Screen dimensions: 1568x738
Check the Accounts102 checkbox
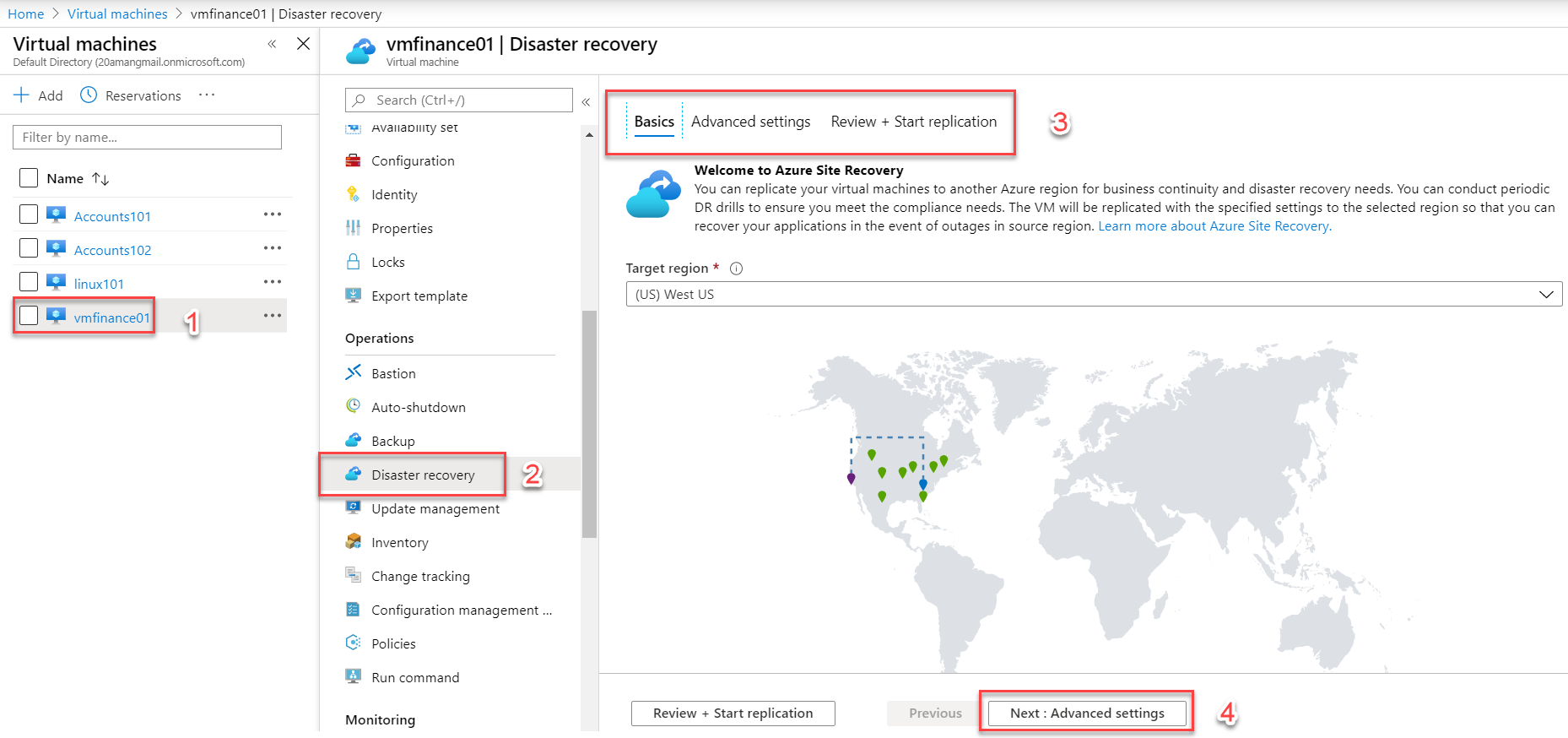[29, 248]
